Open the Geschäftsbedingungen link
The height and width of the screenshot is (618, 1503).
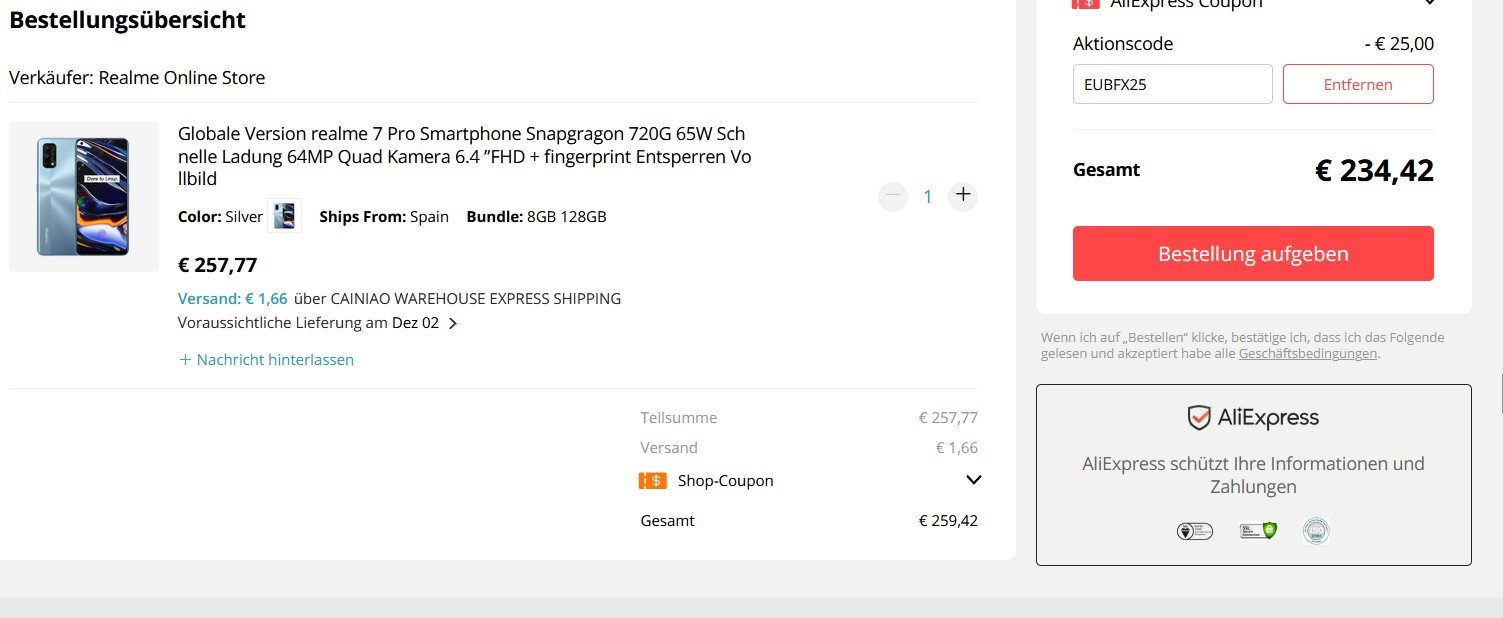pyautogui.click(x=1308, y=354)
